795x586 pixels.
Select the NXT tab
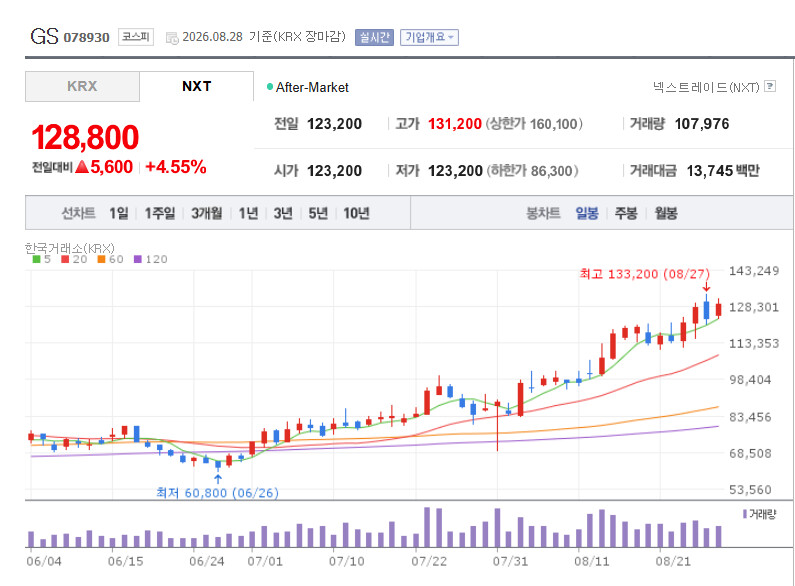point(197,86)
